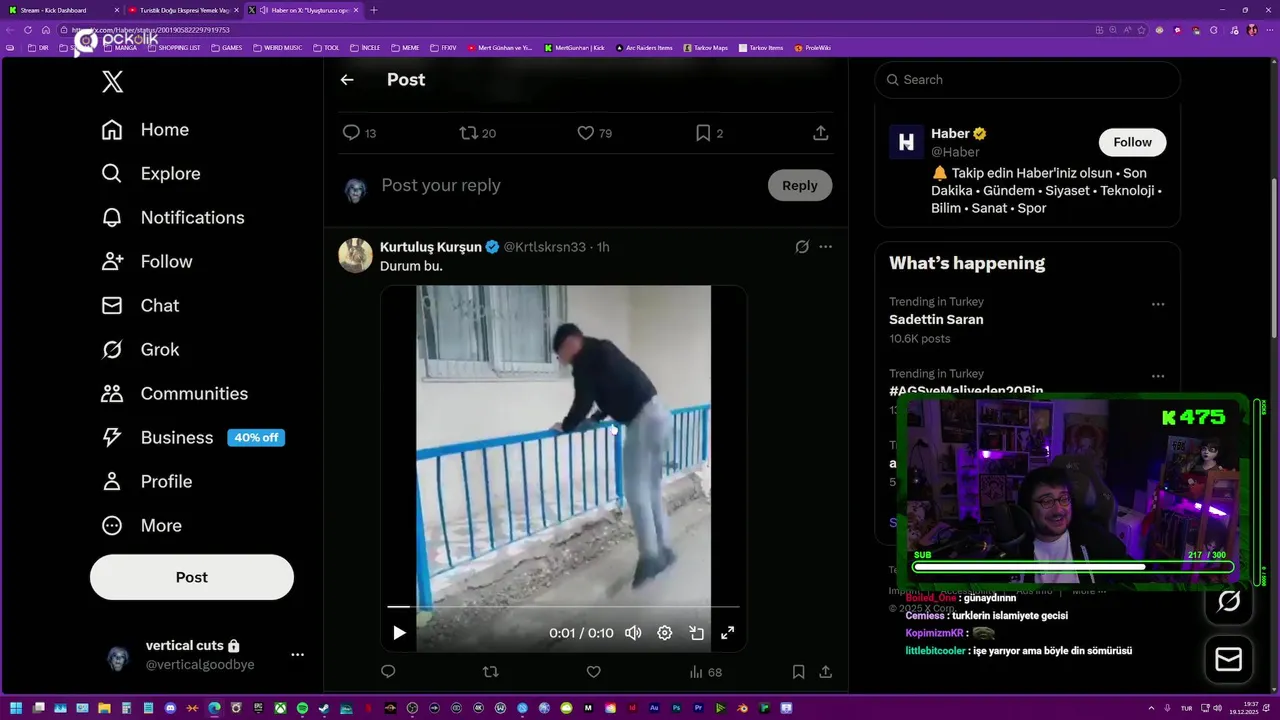Open options for #AGSveMaliyeden20Bin trend
1280x720 pixels.
[1157, 376]
